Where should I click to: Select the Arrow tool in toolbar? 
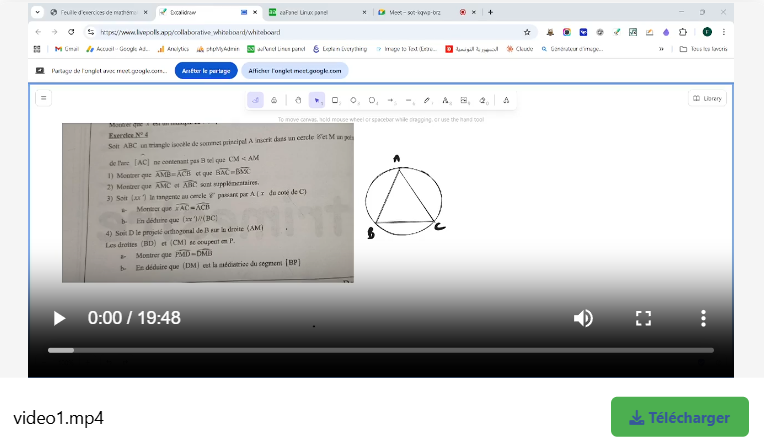(x=390, y=100)
